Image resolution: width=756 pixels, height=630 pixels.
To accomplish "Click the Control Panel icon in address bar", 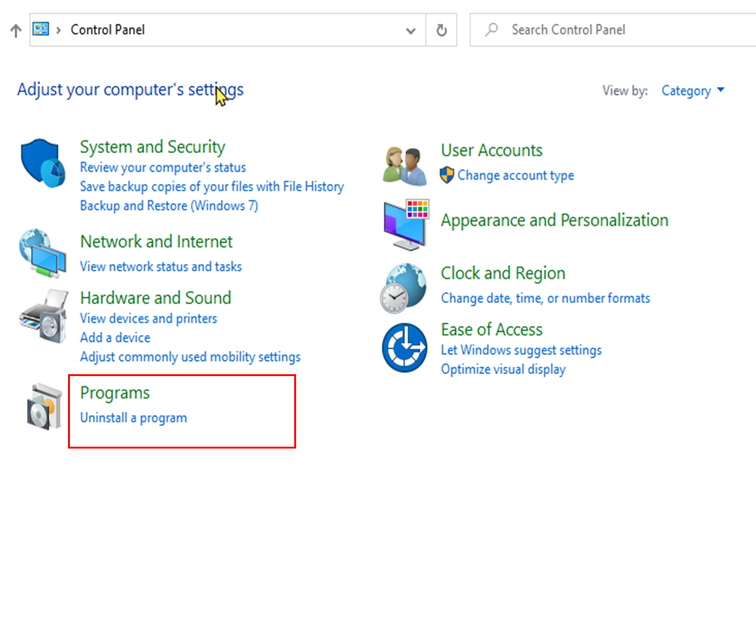I will tap(40, 29).
